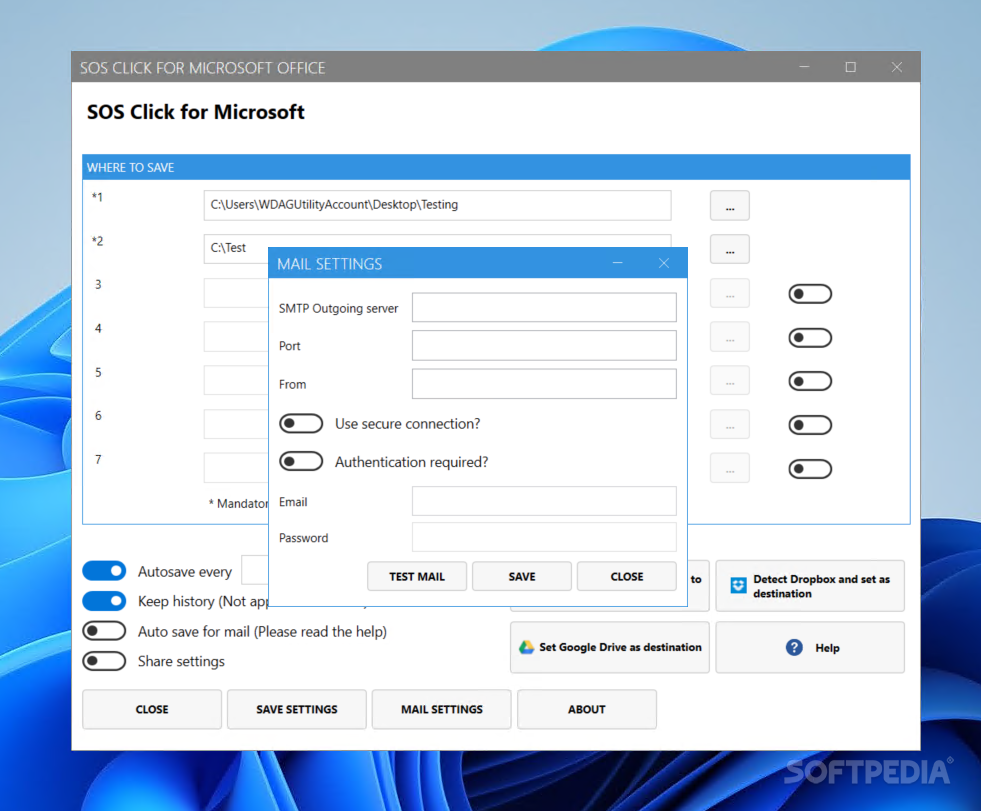This screenshot has height=811, width=981.
Task: Click Set Google Drive as destination
Action: [x=610, y=647]
